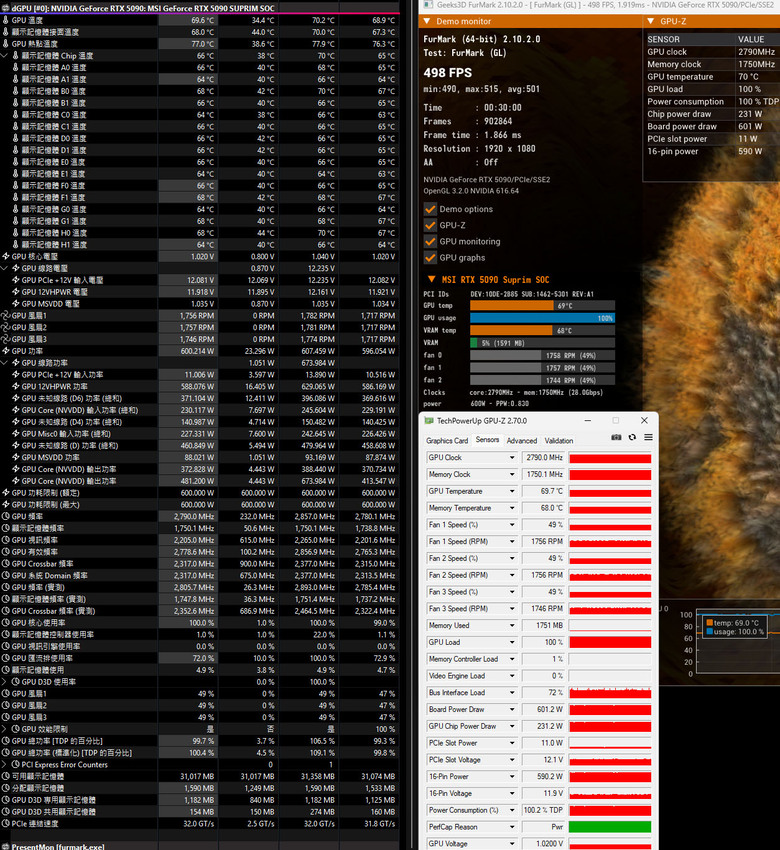Select the Sensors tab in GPU-Z

click(487, 440)
